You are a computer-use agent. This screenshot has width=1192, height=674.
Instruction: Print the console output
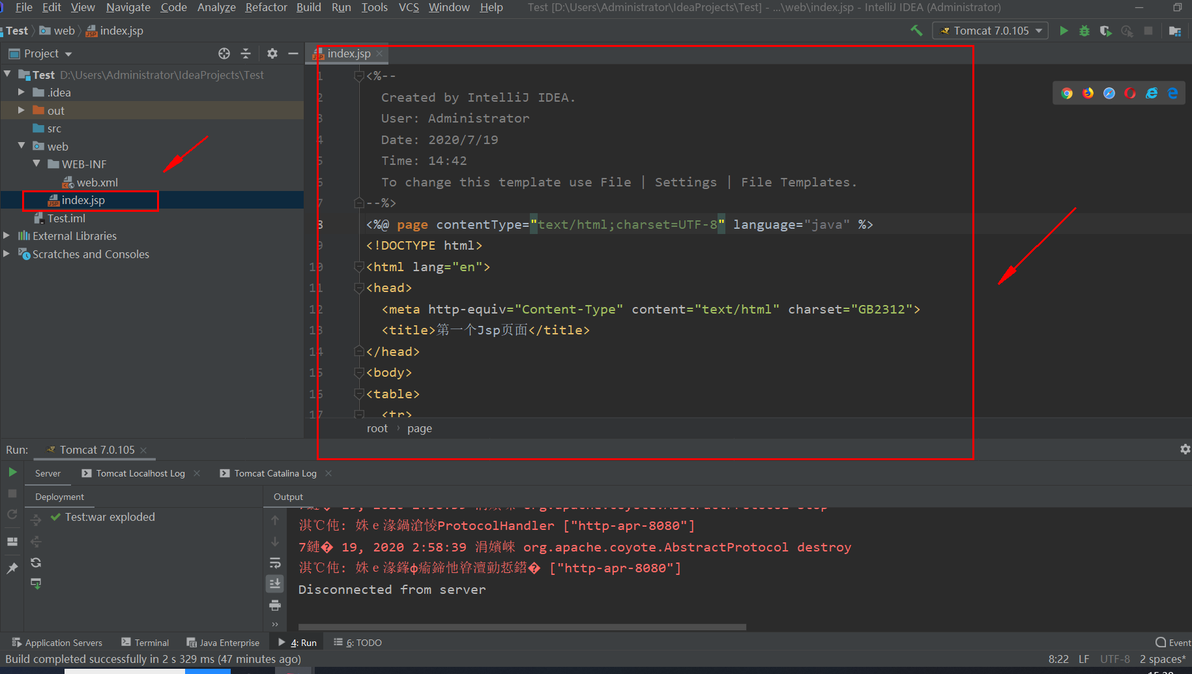[x=275, y=605]
